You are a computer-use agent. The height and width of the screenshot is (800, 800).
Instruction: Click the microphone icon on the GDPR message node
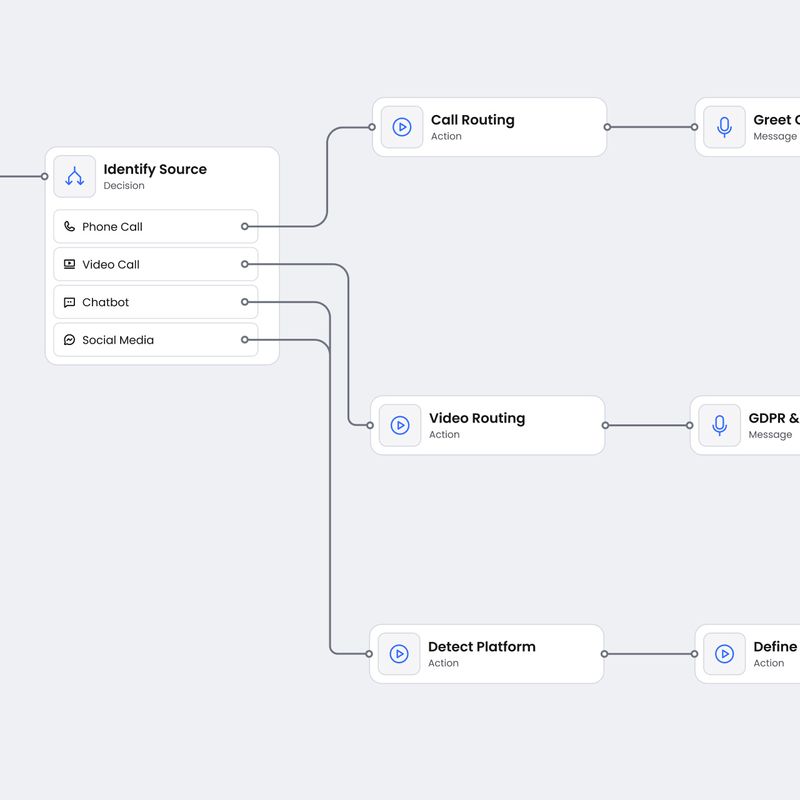point(719,425)
